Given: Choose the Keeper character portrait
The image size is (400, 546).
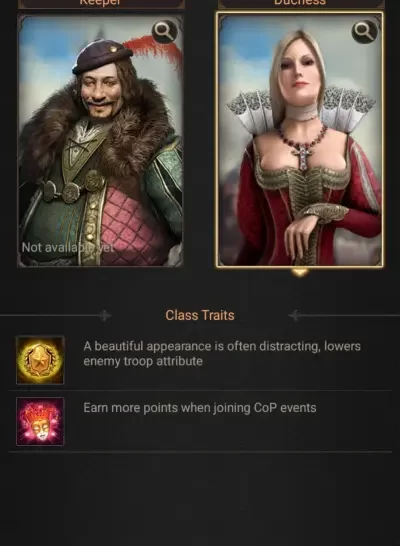Looking at the screenshot, I should (x=101, y=141).
